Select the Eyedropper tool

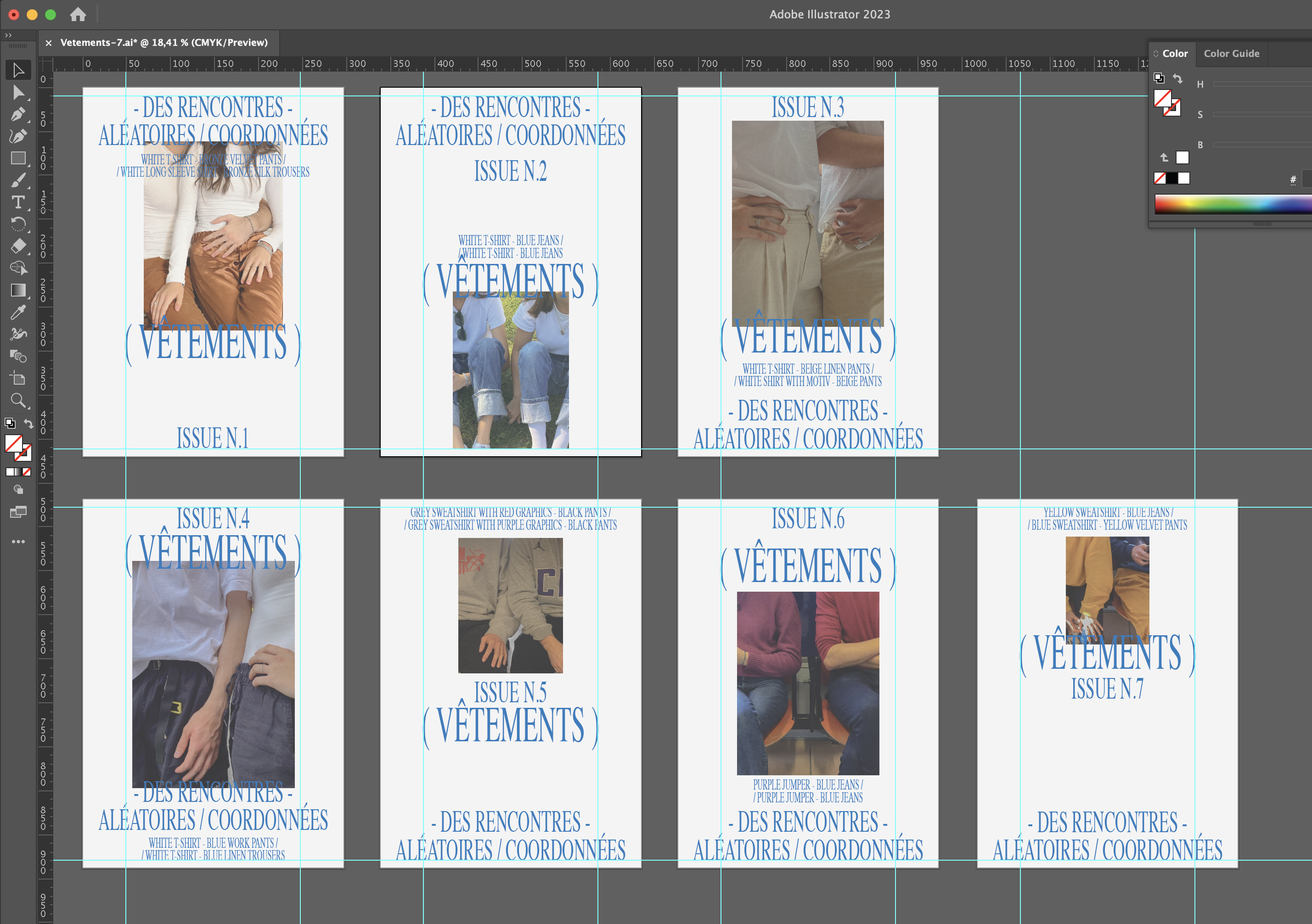pos(18,312)
